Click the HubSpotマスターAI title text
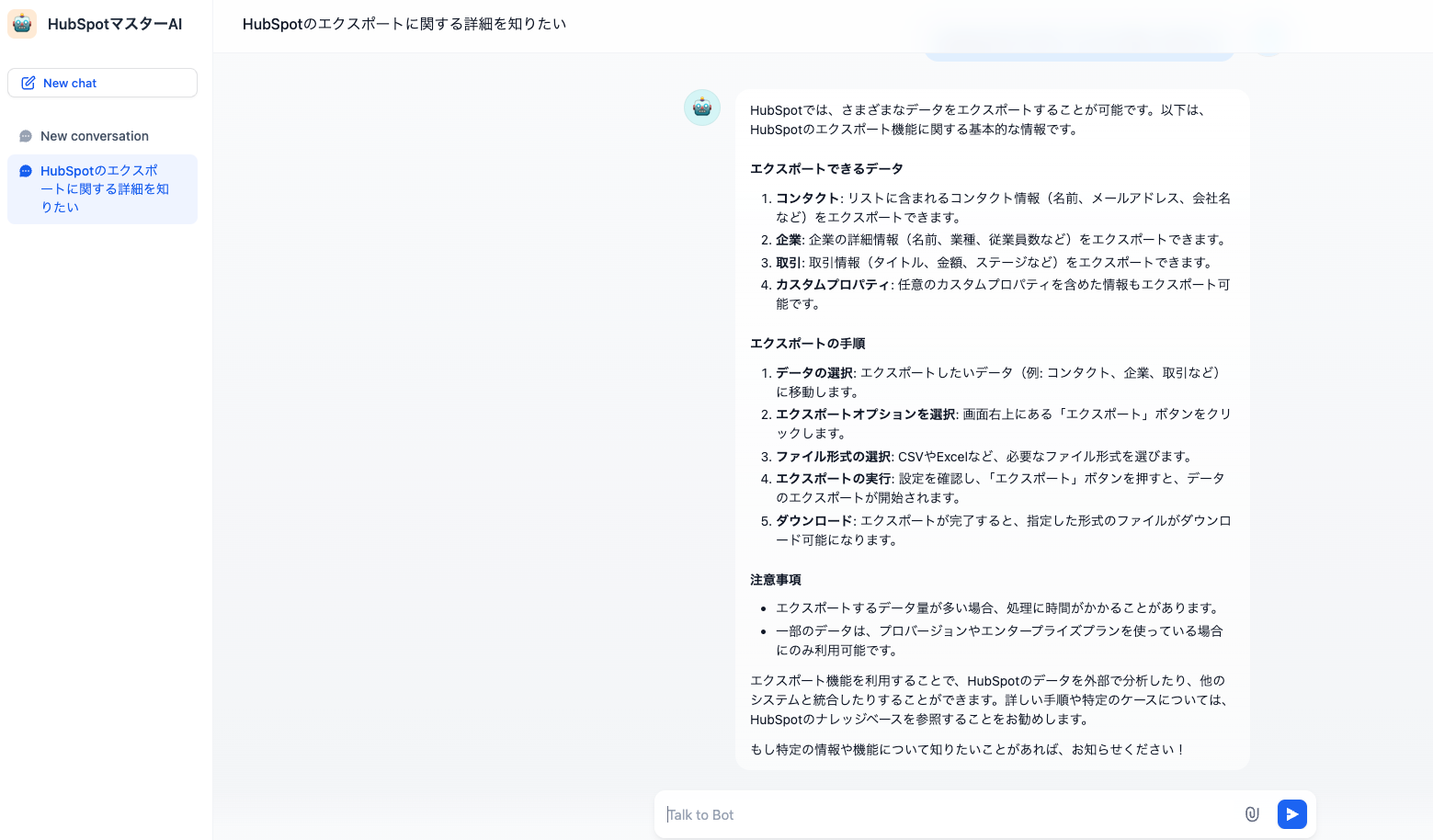The image size is (1433, 840). 115,24
